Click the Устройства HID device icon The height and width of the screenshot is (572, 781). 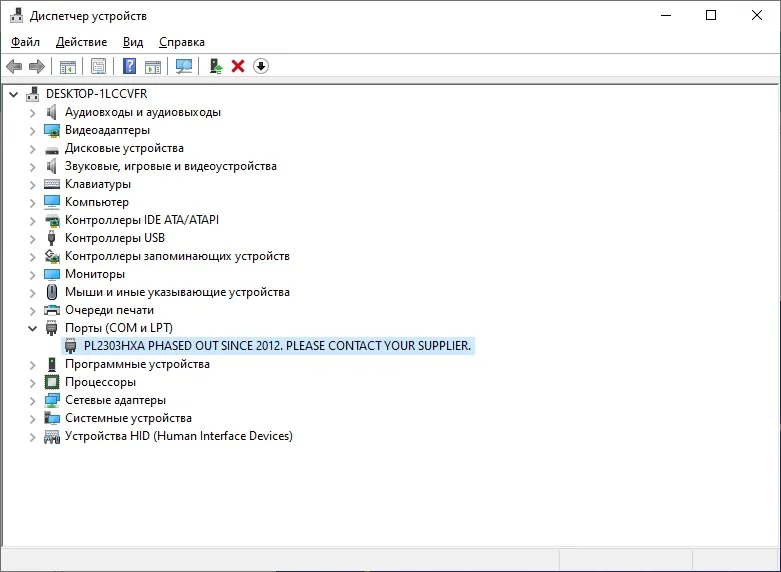[x=52, y=437]
